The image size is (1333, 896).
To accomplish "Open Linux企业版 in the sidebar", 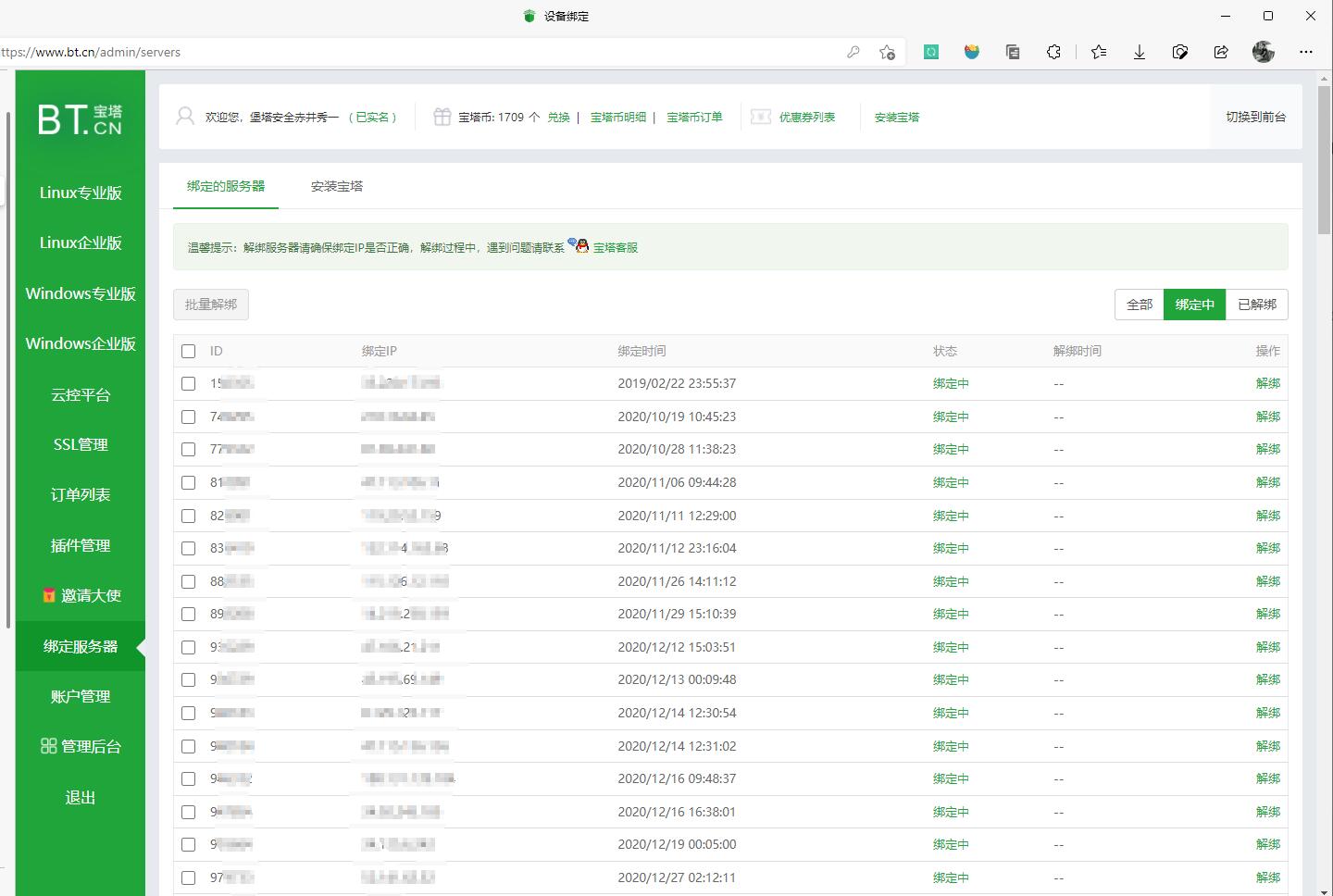I will click(x=81, y=243).
